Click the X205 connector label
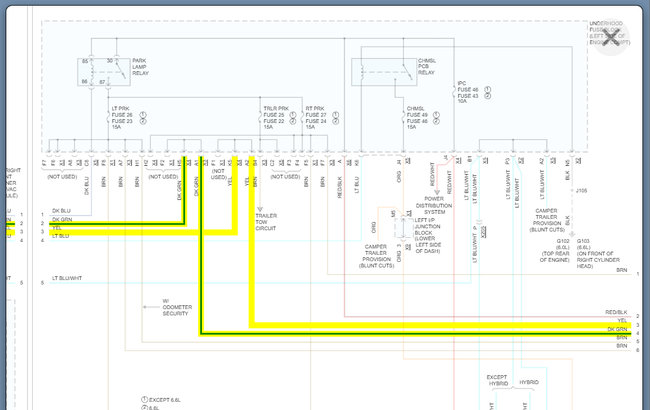 tap(484, 231)
